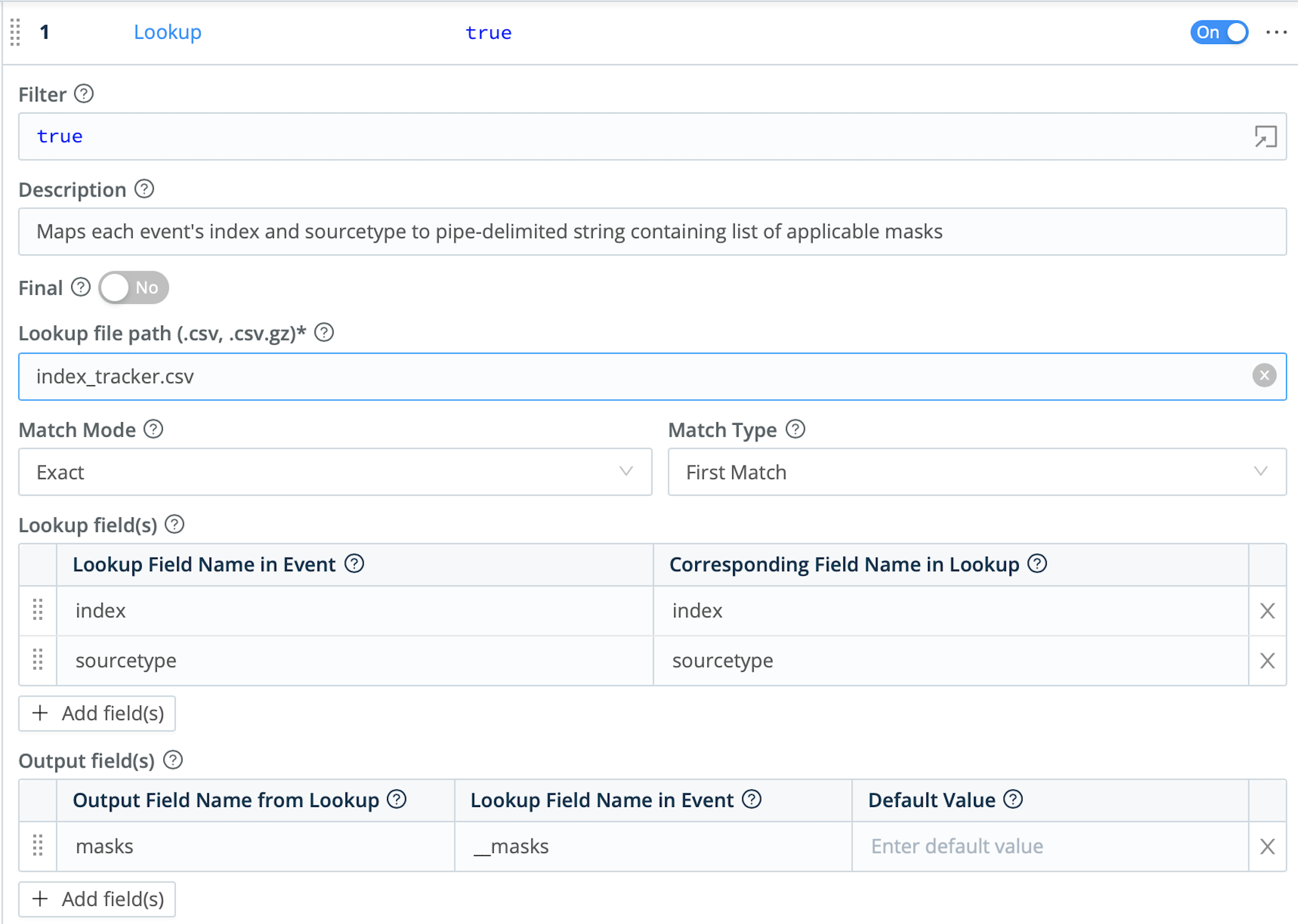
Task: Select the Lookup function title link
Action: pyautogui.click(x=167, y=33)
